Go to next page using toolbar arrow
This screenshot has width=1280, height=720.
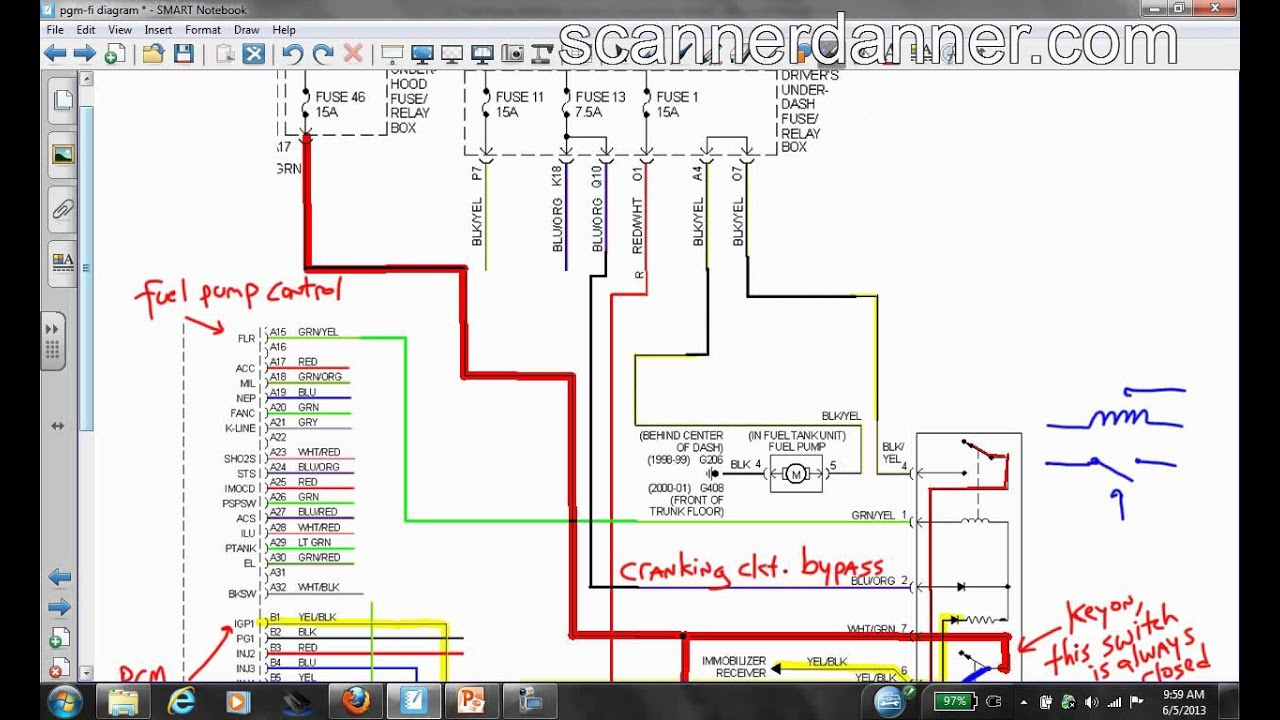pos(84,54)
